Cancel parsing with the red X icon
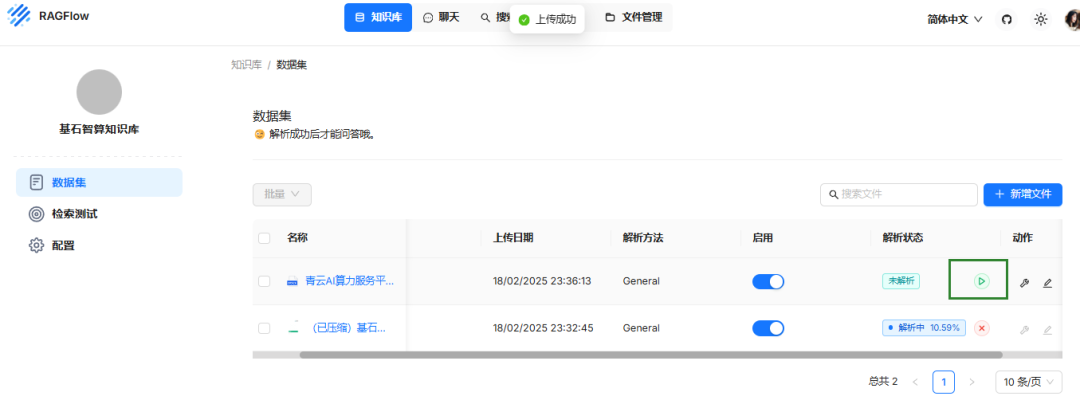Image resolution: width=1080 pixels, height=400 pixels. 982,328
